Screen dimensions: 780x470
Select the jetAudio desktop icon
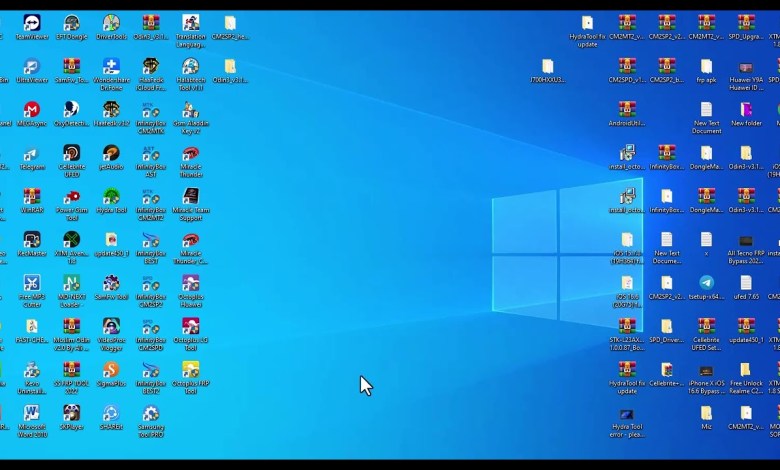point(111,154)
